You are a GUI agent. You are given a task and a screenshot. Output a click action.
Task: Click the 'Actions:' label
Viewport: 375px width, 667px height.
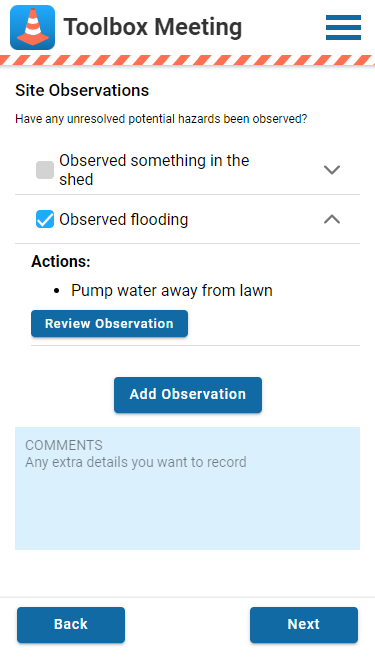(61, 261)
